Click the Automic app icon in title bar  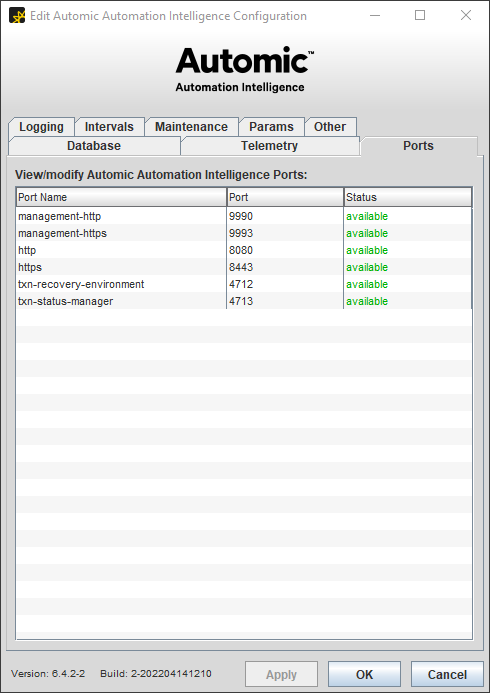point(17,16)
